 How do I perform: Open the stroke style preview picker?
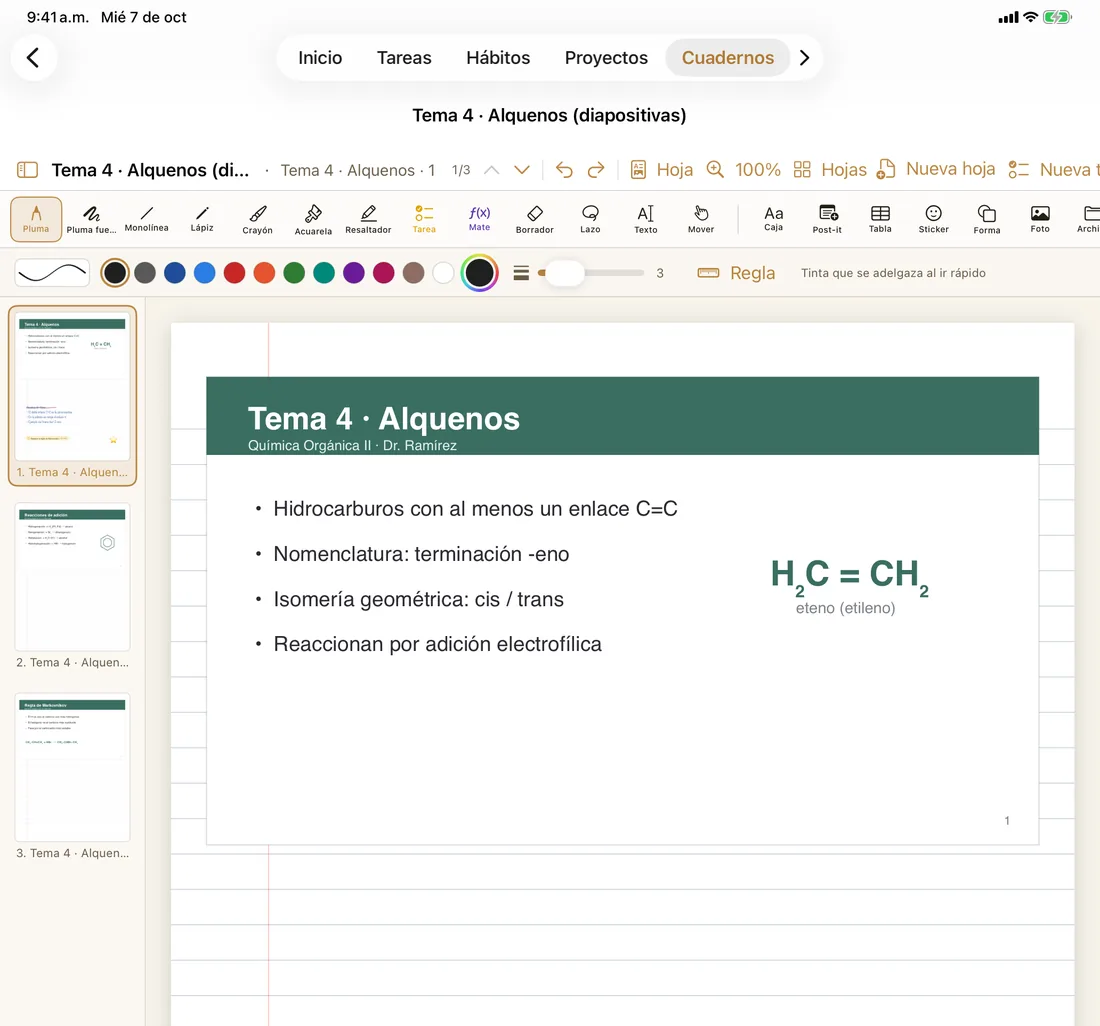pos(53,273)
